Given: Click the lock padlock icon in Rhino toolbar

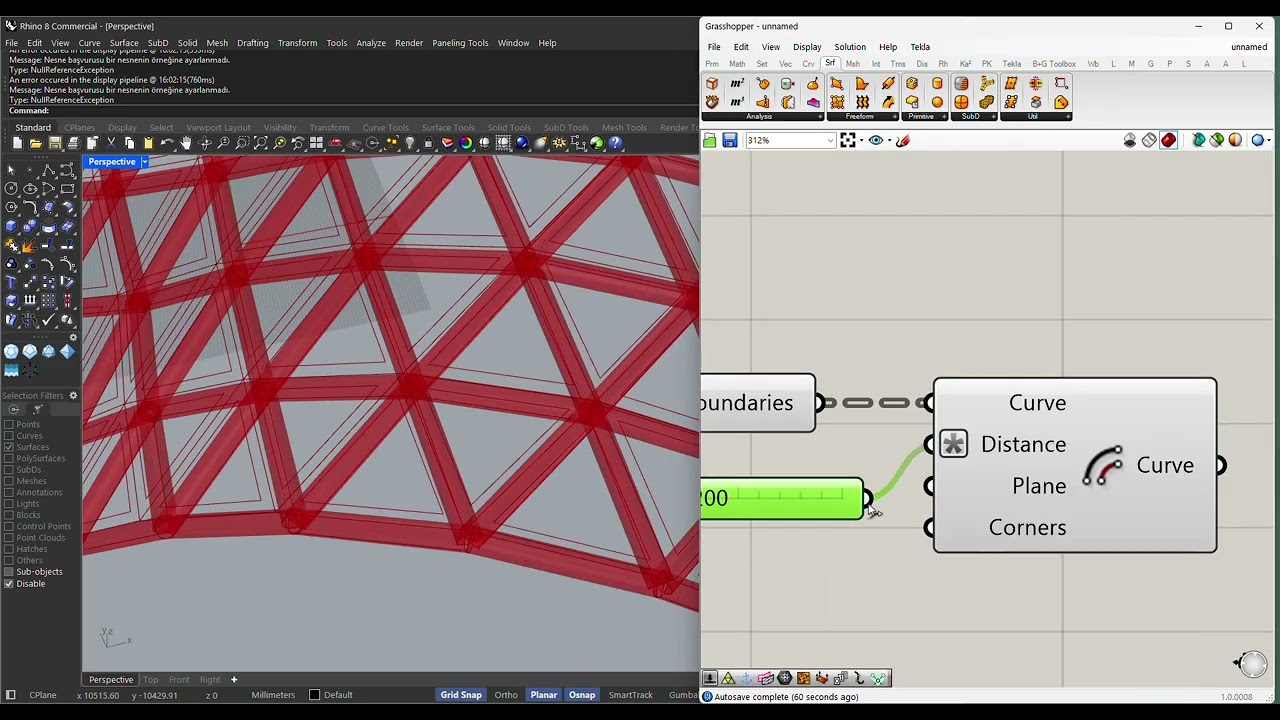Looking at the screenshot, I should click(428, 143).
